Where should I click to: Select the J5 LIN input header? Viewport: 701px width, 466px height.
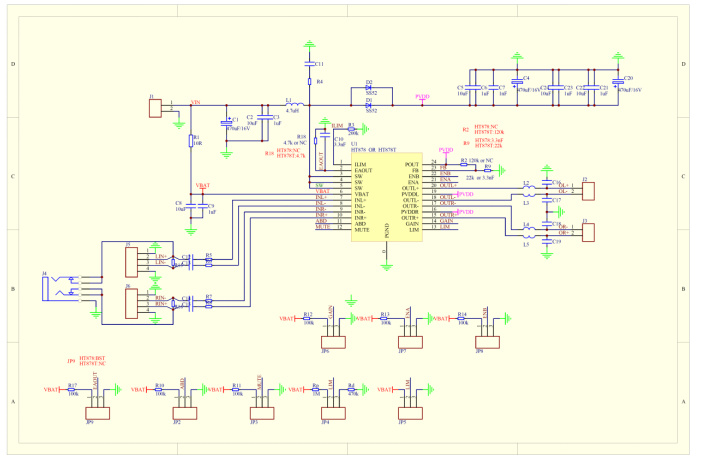coord(131,262)
